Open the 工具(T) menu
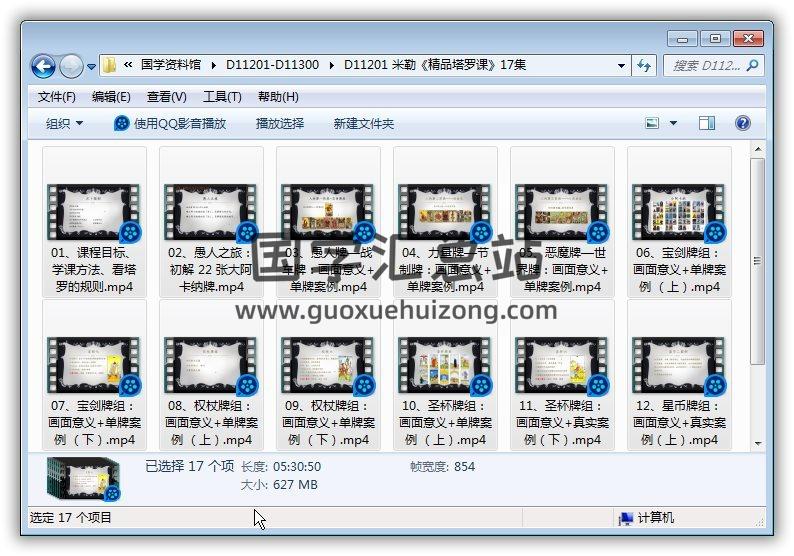This screenshot has width=794, height=556. [x=222, y=97]
